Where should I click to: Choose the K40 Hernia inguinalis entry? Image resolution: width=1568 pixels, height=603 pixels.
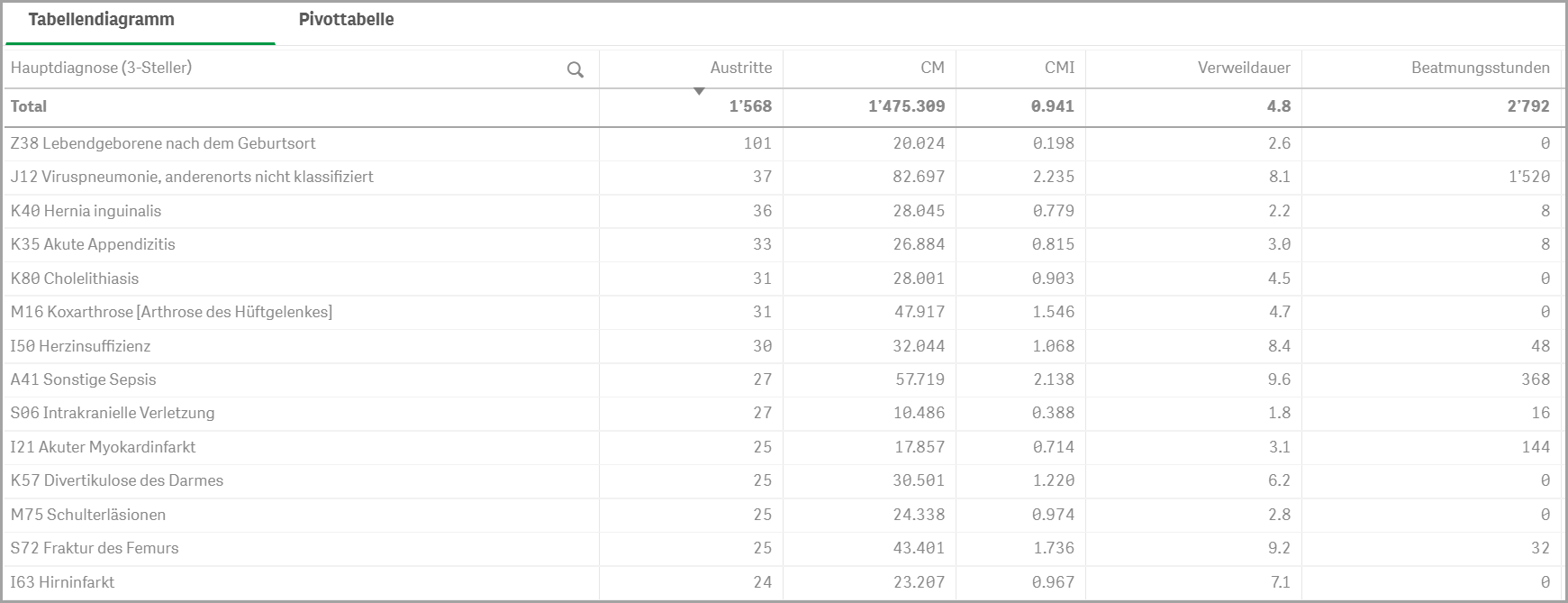(x=86, y=211)
